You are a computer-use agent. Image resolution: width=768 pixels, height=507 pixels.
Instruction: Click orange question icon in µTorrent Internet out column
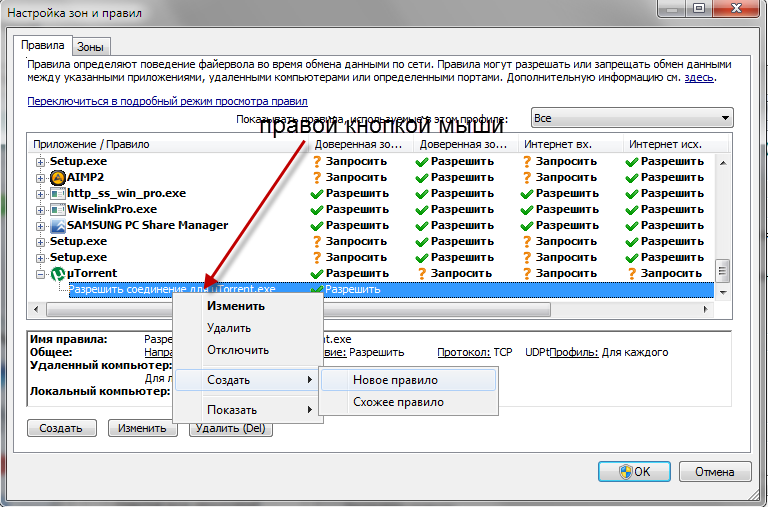pyautogui.click(x=632, y=273)
